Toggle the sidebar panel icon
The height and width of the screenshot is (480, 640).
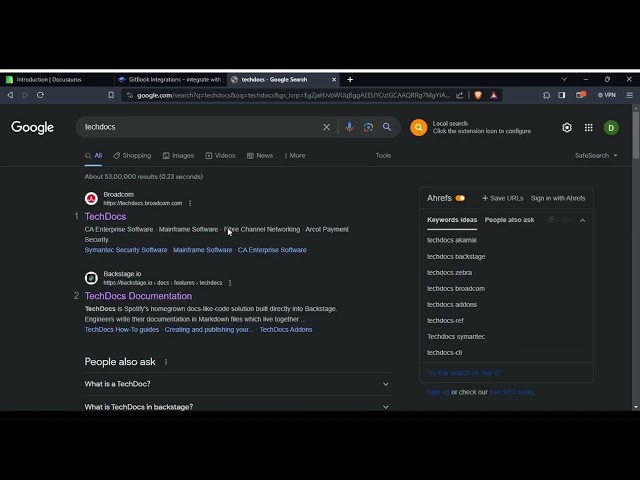pos(562,95)
